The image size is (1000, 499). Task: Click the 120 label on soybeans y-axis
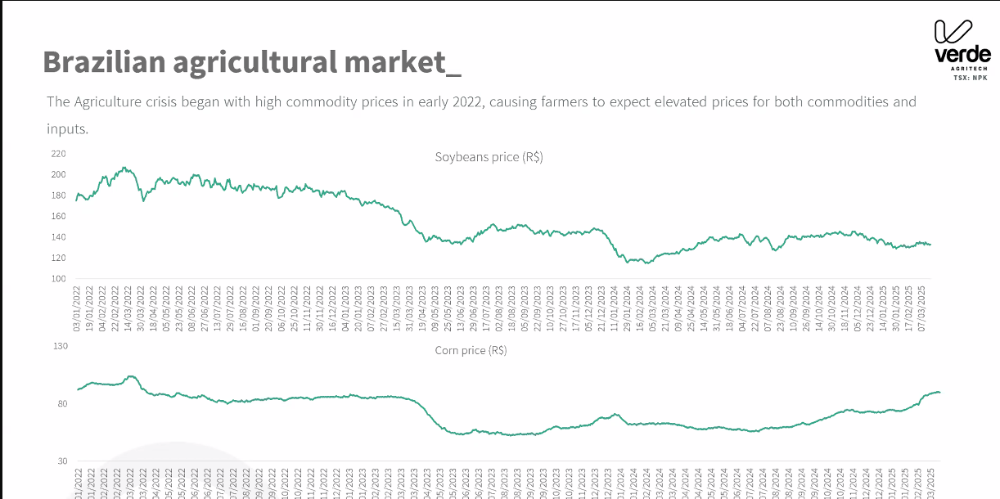58,258
